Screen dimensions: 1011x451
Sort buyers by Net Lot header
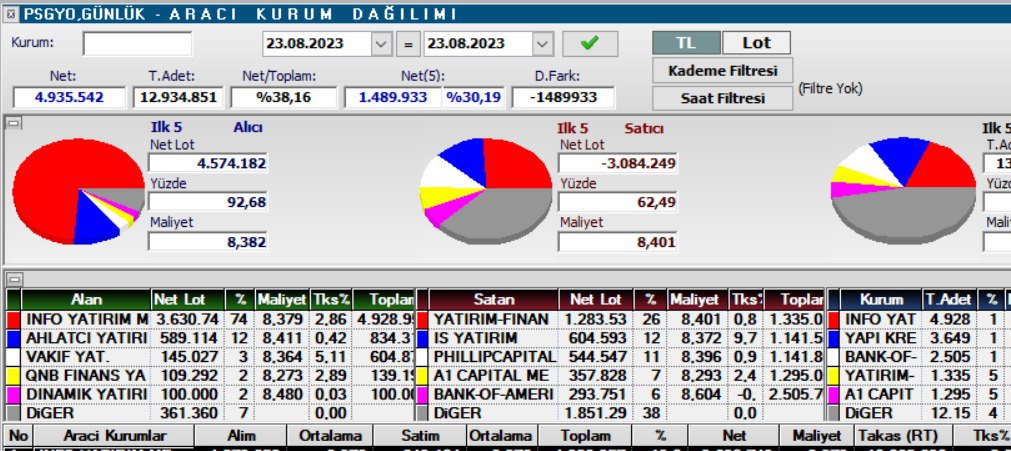pos(188,300)
